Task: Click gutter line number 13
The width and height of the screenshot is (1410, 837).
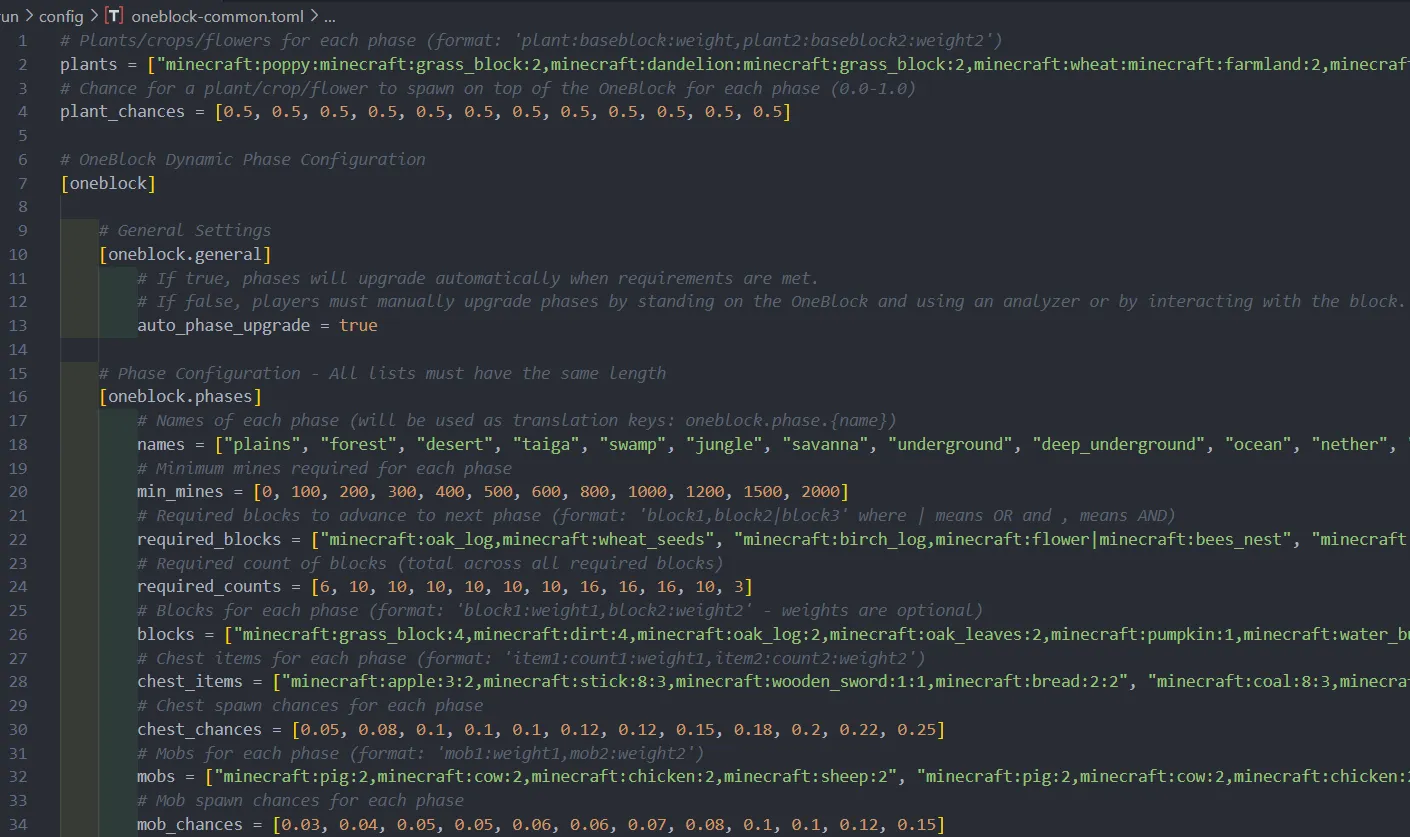Action: [18, 325]
